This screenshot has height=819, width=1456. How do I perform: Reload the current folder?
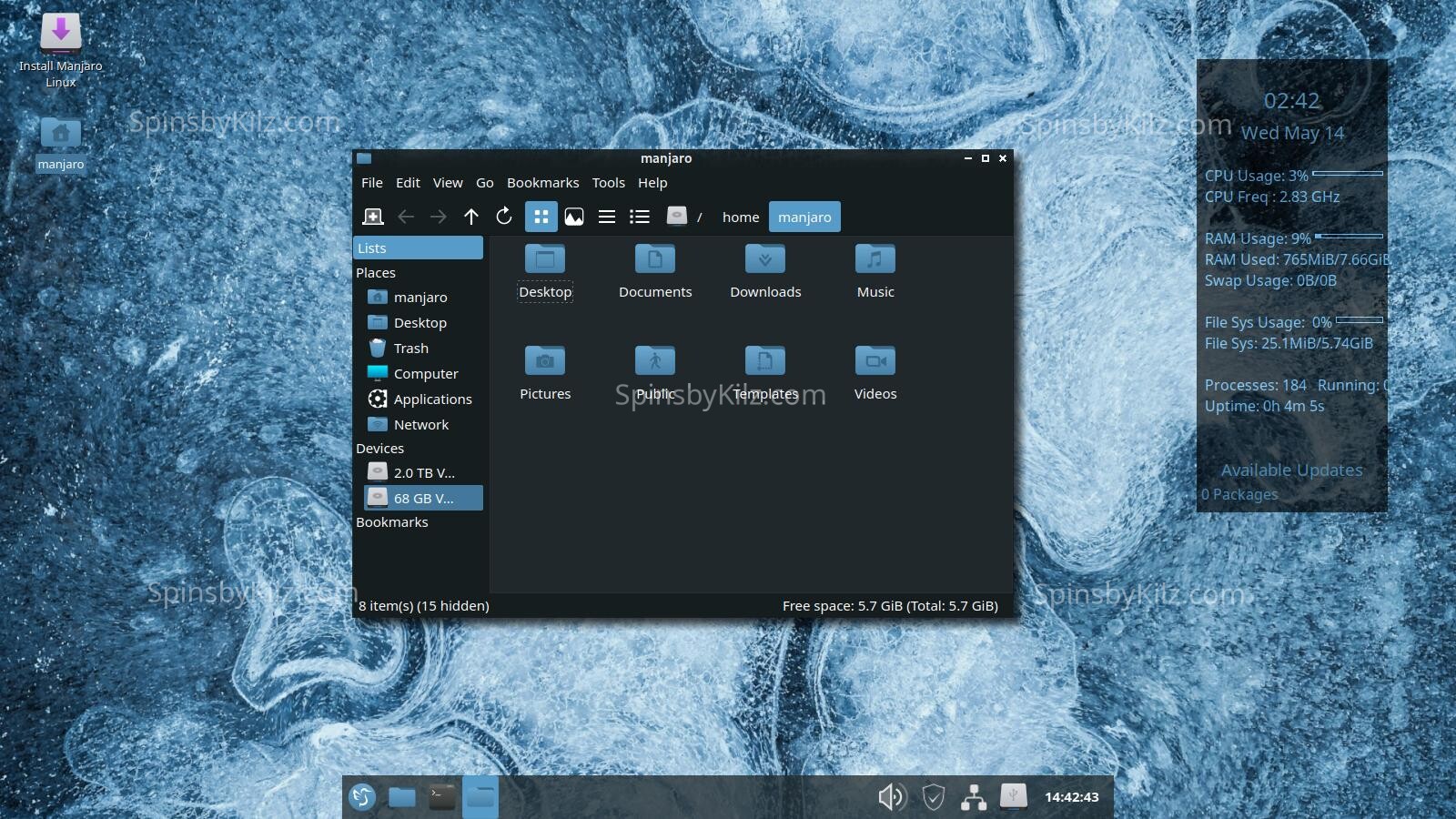click(x=504, y=217)
